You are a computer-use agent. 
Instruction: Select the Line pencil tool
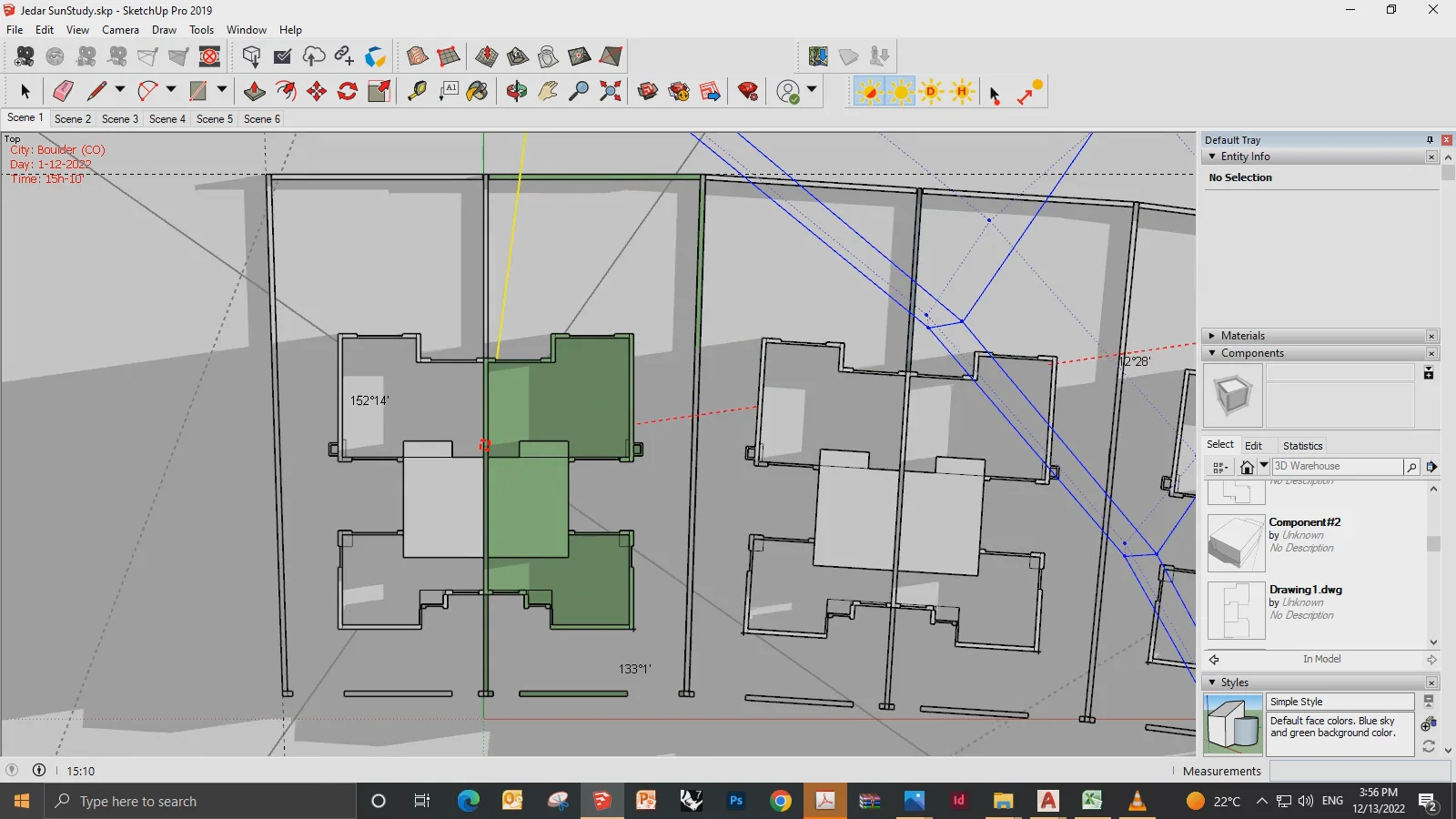[96, 91]
